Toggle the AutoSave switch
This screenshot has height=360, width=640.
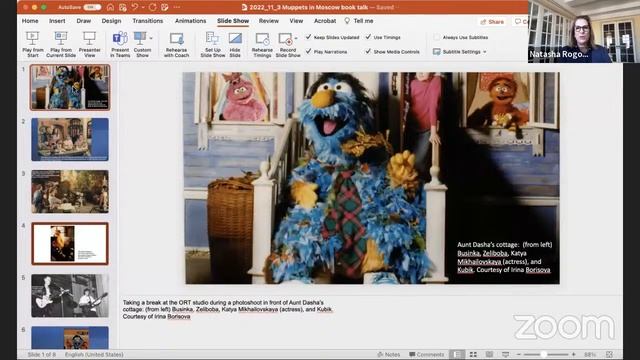coord(92,7)
